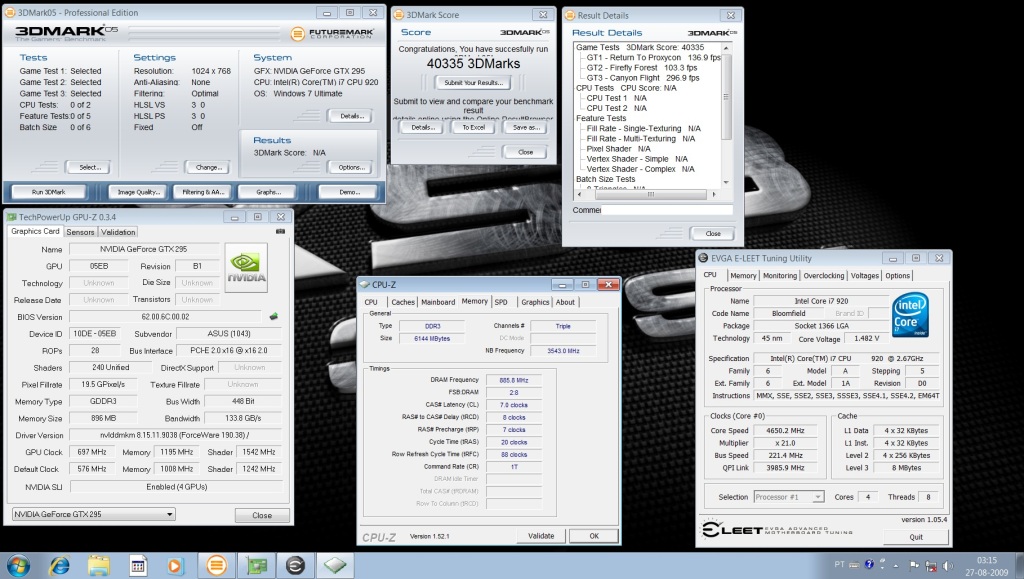Click the Run 3DMark button

(x=49, y=192)
